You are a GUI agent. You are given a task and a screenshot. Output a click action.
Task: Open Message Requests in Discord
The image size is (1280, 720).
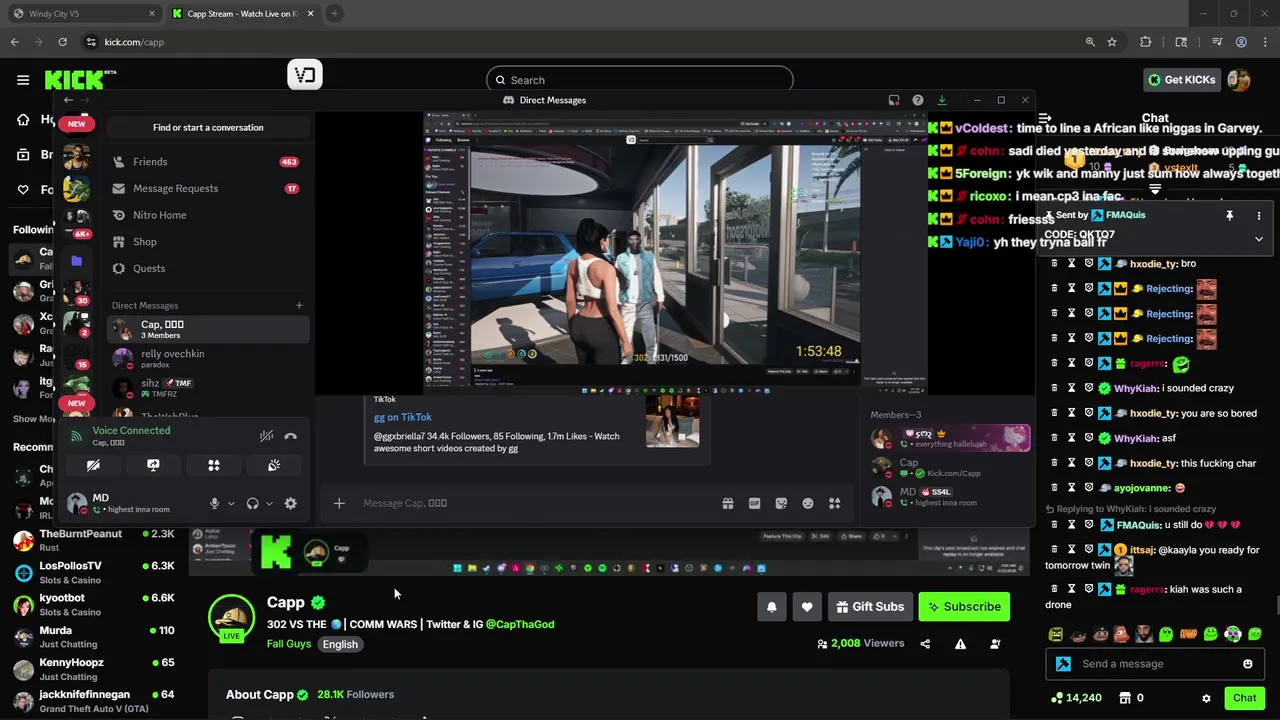(x=207, y=188)
